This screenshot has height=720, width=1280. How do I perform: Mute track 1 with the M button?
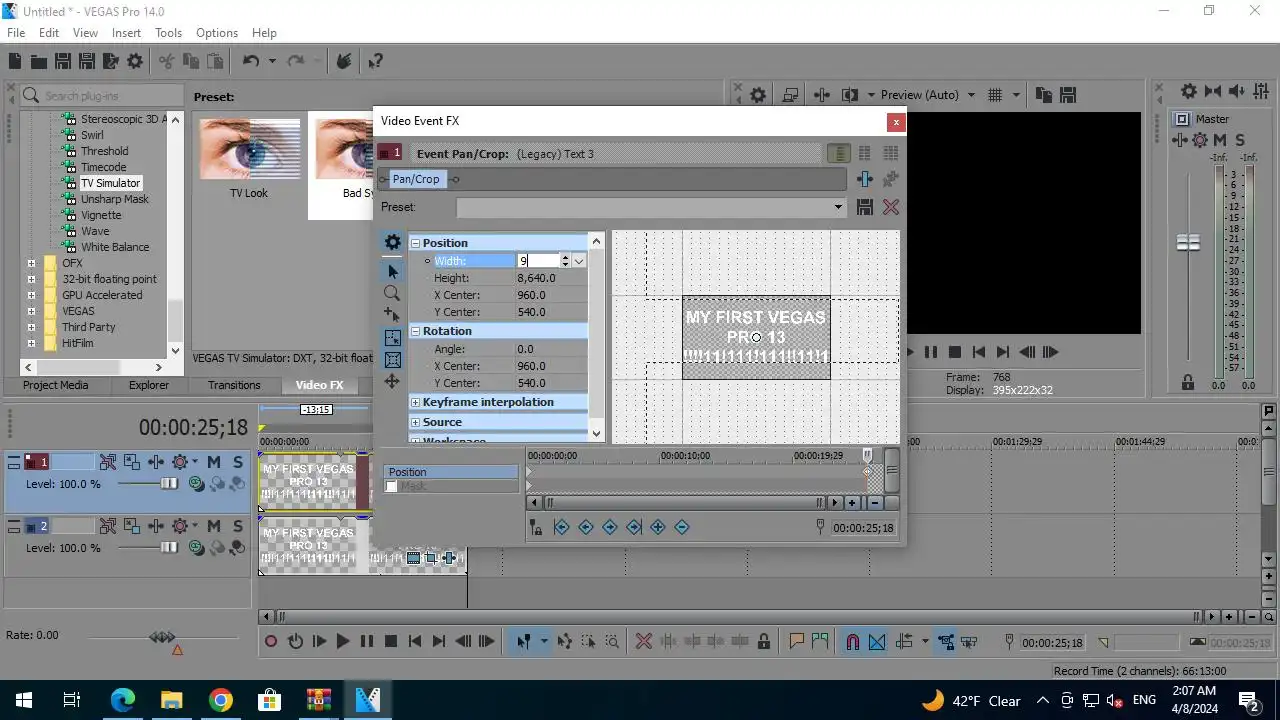(214, 462)
